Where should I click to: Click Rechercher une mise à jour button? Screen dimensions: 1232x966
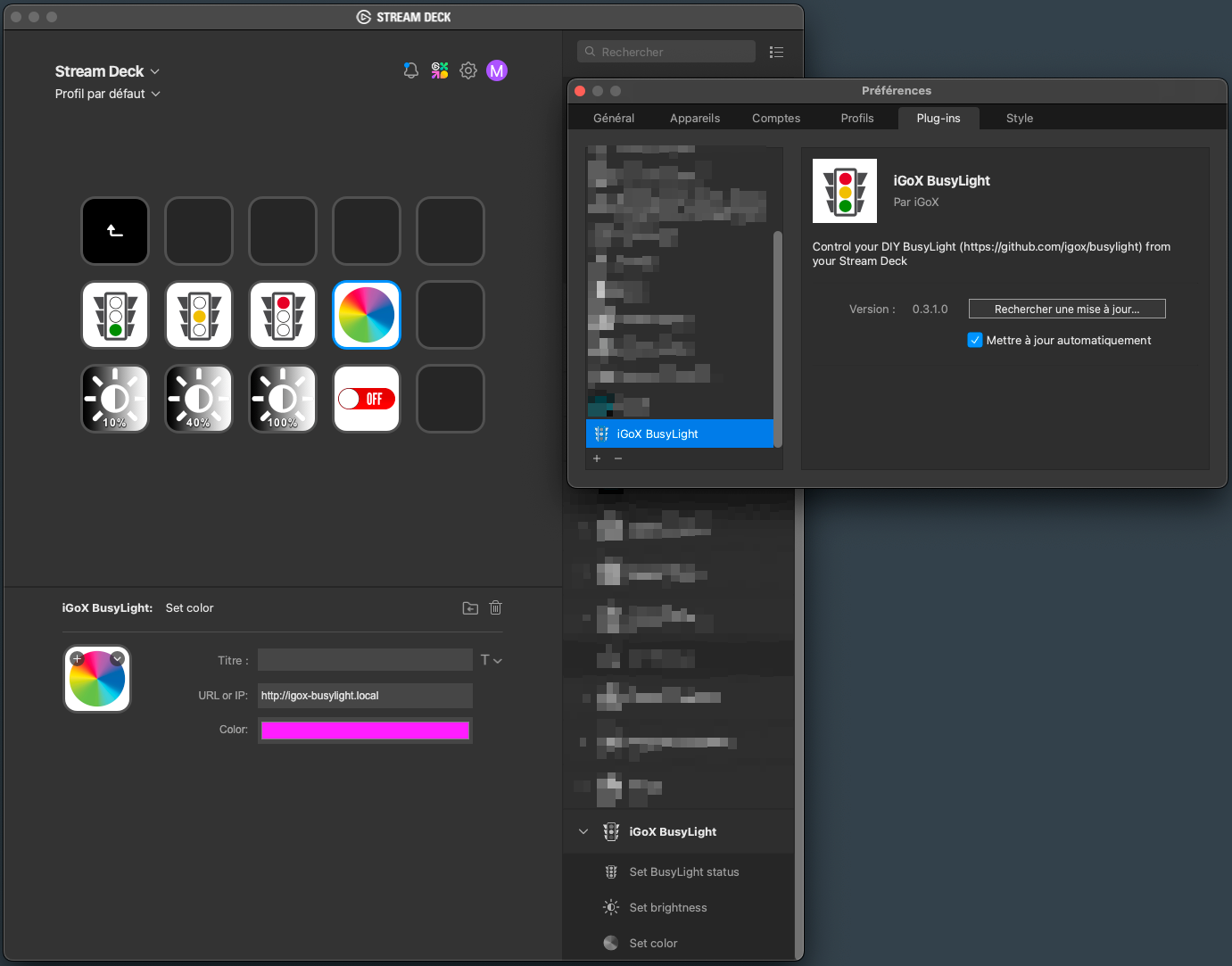pyautogui.click(x=1066, y=309)
